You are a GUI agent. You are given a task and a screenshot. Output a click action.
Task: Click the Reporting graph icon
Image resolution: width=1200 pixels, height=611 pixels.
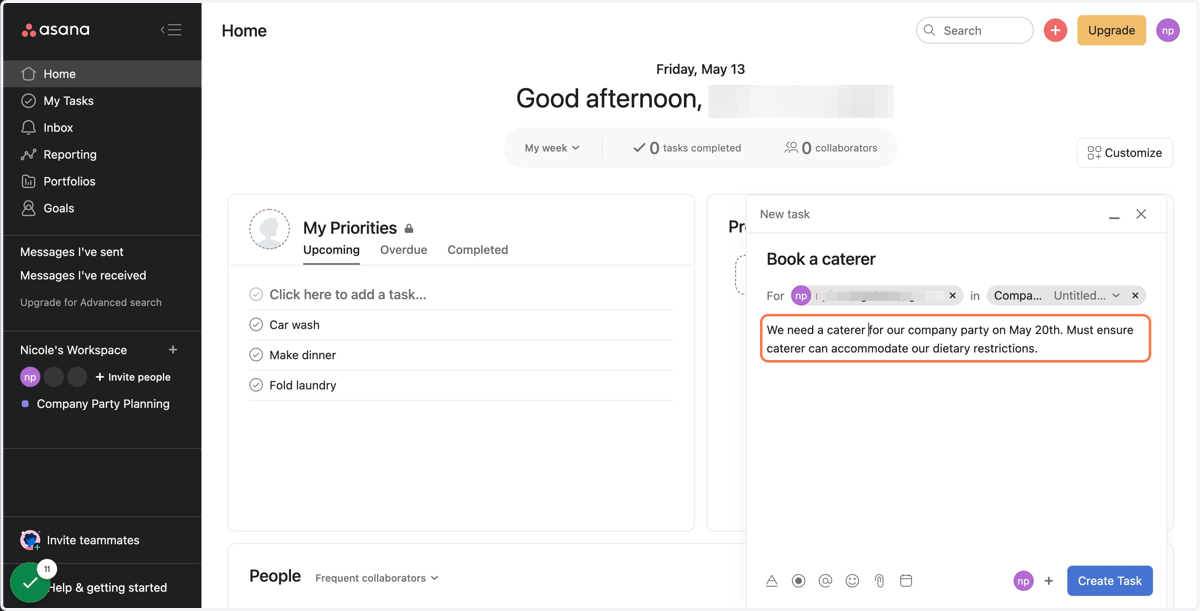pos(28,154)
